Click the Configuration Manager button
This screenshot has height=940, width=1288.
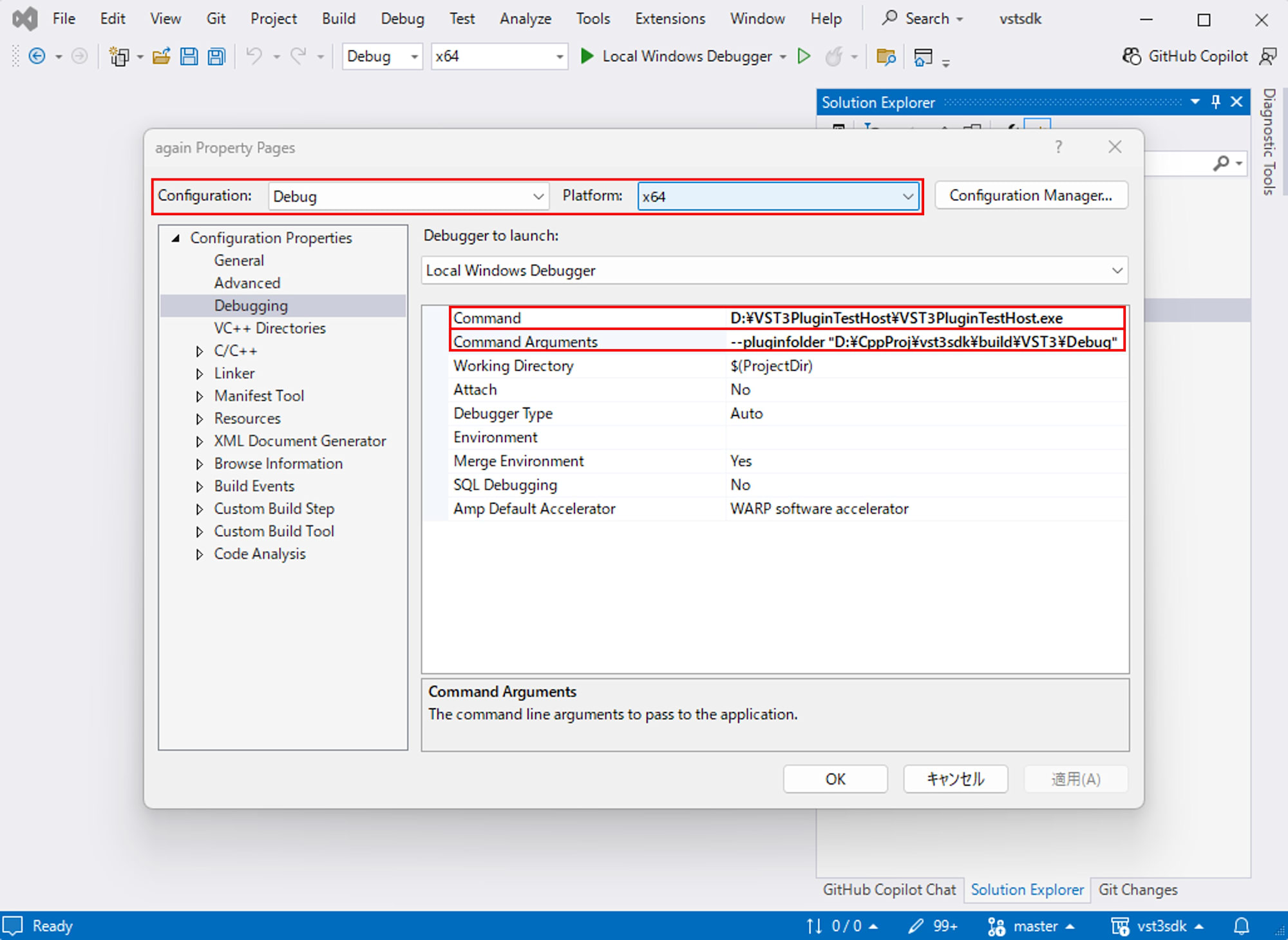coord(1030,195)
